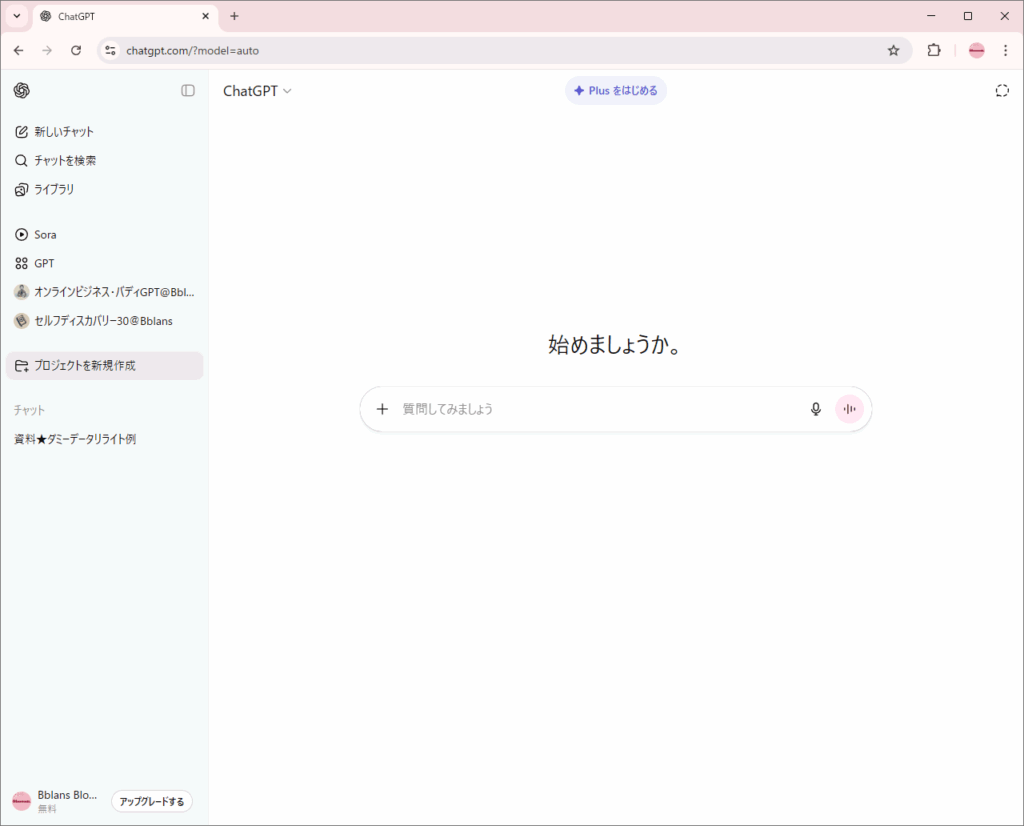Focus the 質問してみましょう message field

(600, 409)
